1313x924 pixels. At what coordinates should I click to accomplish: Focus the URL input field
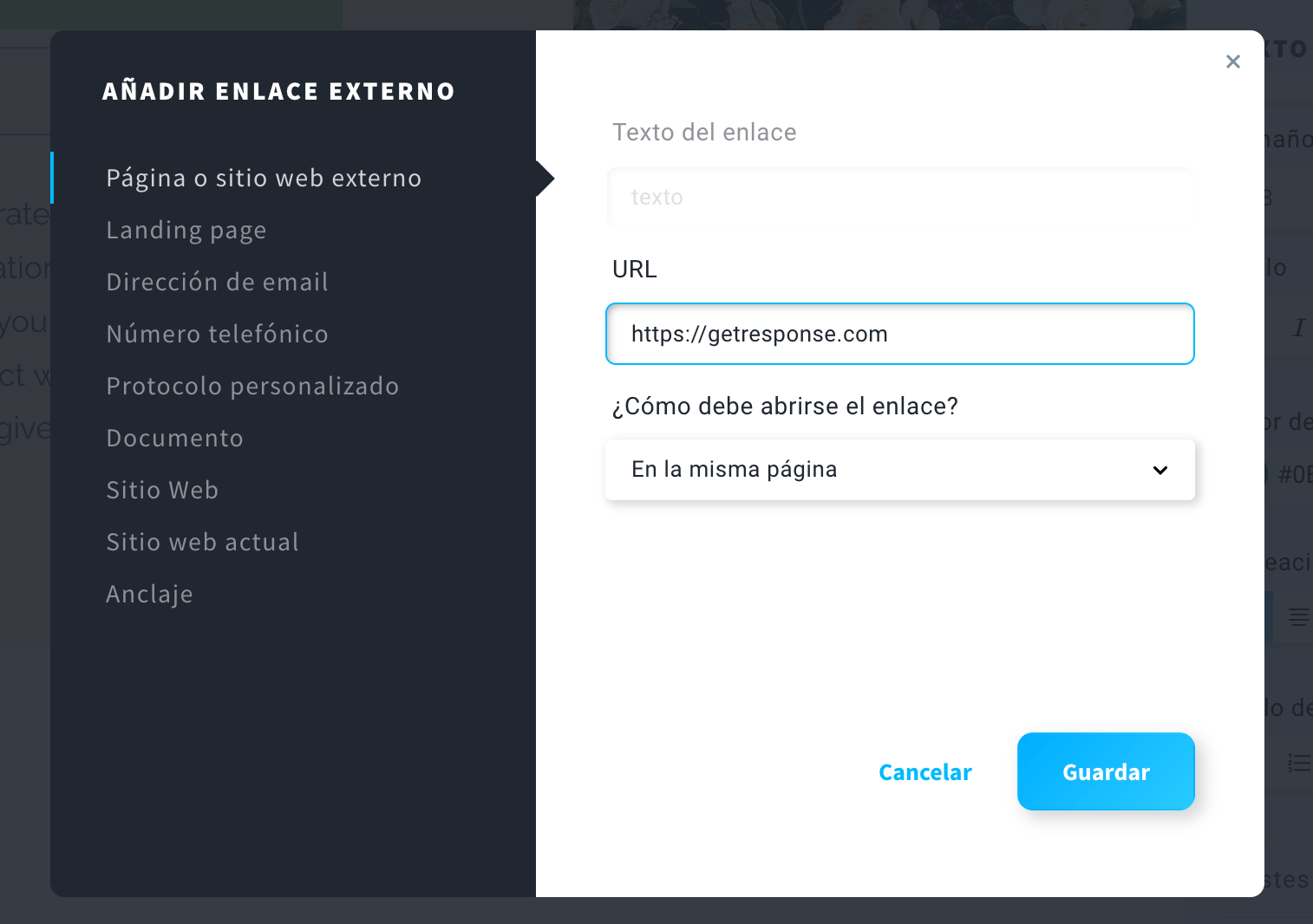pyautogui.click(x=900, y=334)
